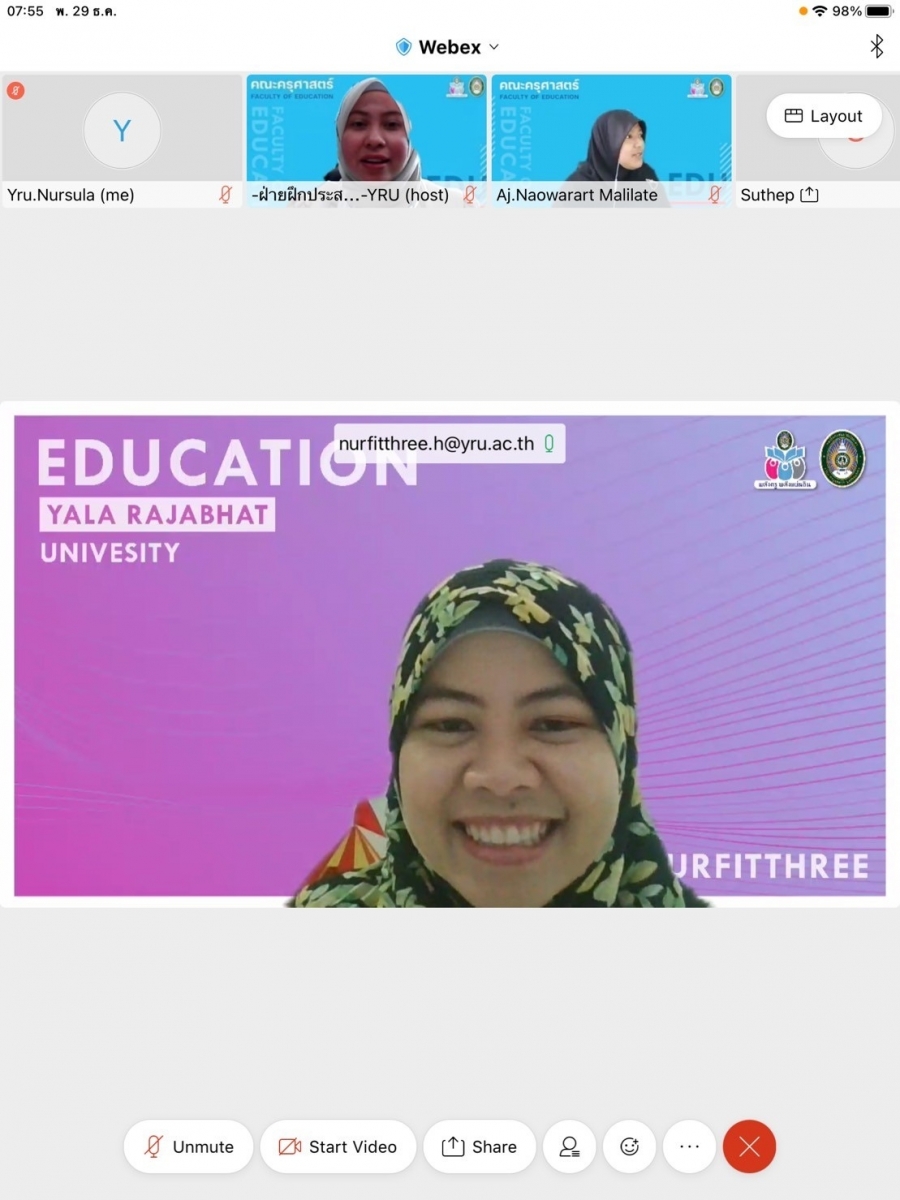This screenshot has height=1200, width=900.
Task: Select Yru.Nursula (me) avatar tile
Action: (x=121, y=130)
